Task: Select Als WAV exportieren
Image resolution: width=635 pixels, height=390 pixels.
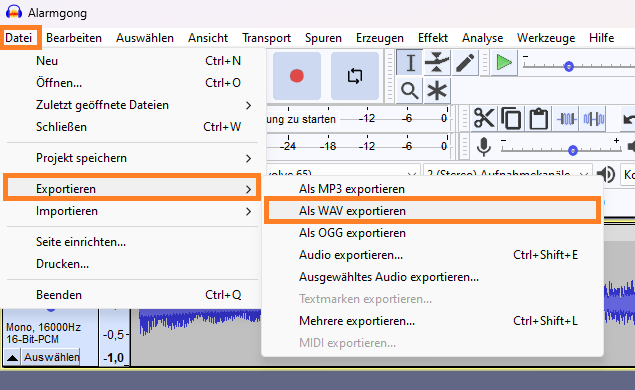Action: [433, 211]
